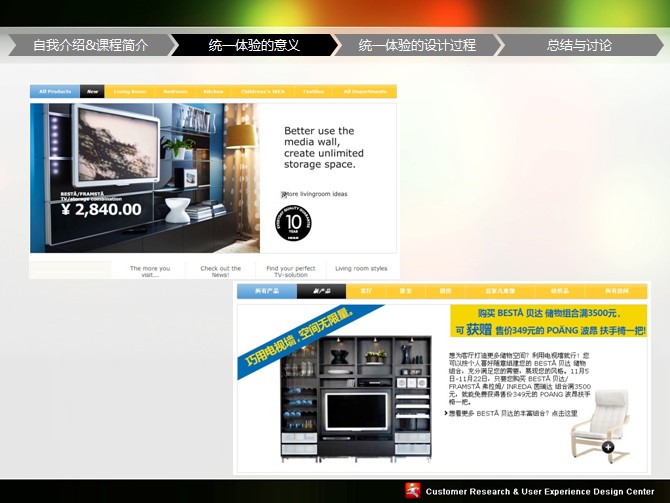Select the 统一体验的设计过程 slide section
This screenshot has height=503, width=670.
[417, 45]
